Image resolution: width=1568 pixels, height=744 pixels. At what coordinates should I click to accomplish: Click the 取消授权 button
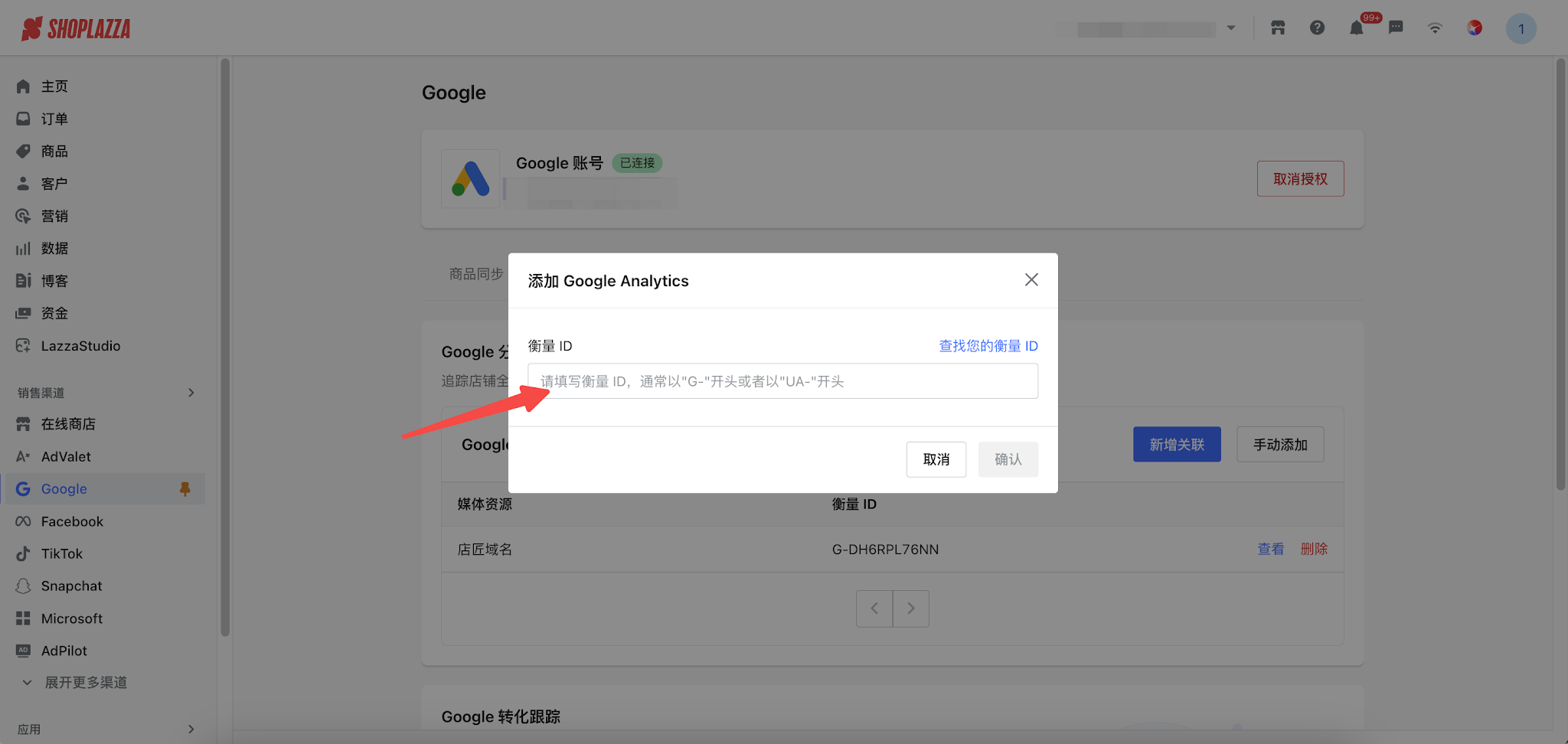[1300, 178]
